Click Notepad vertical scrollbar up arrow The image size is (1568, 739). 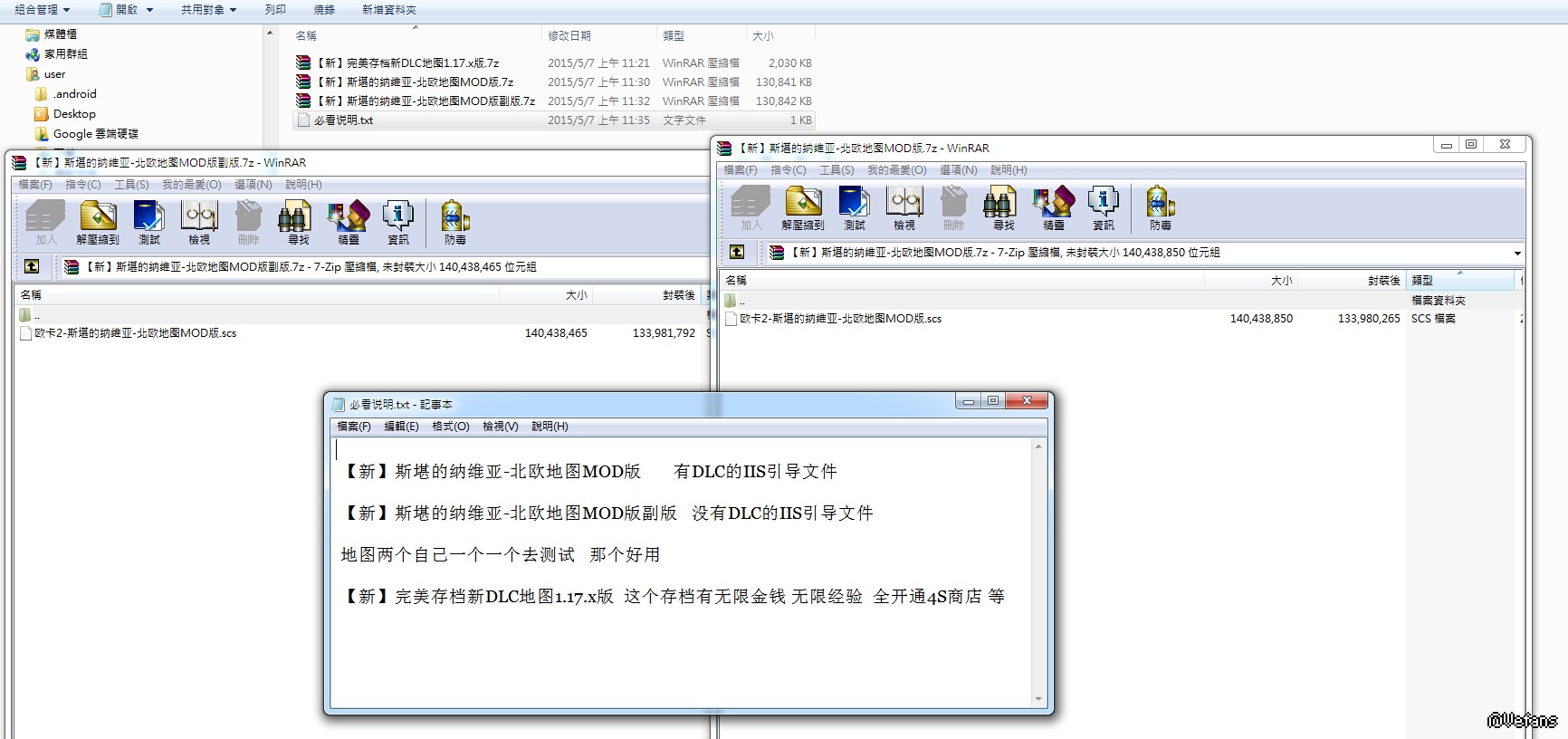[x=1038, y=446]
